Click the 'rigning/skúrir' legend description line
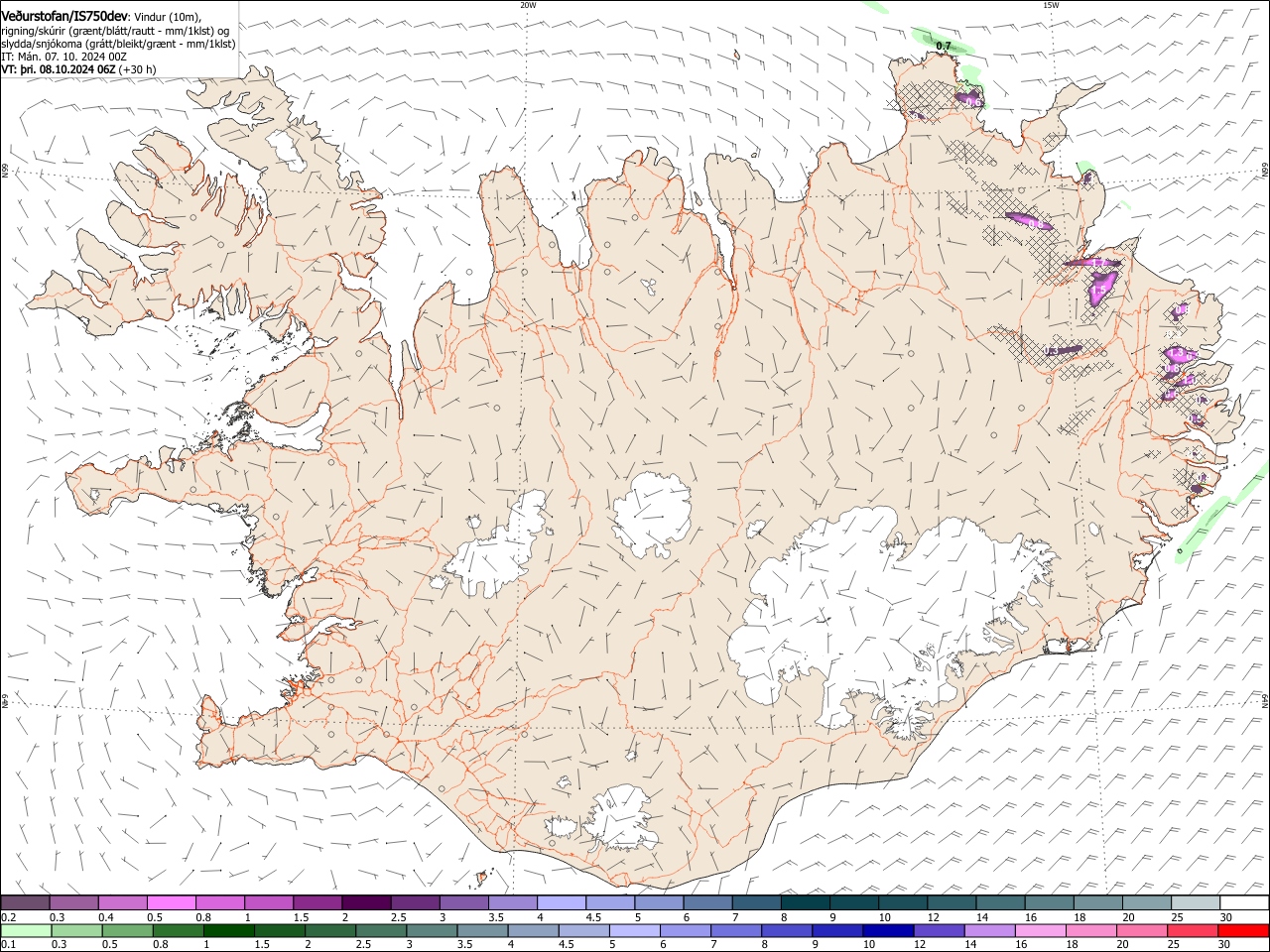 tap(117, 31)
